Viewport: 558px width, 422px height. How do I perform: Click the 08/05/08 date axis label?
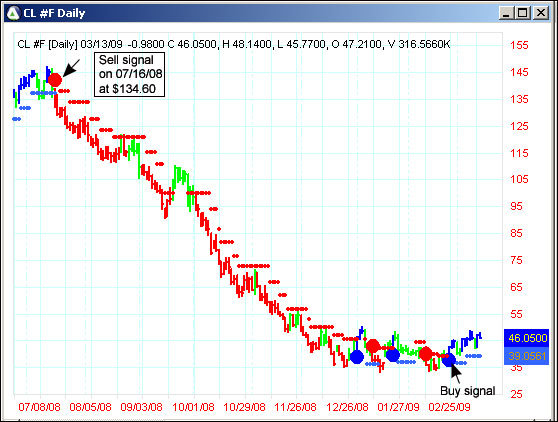[x=90, y=407]
